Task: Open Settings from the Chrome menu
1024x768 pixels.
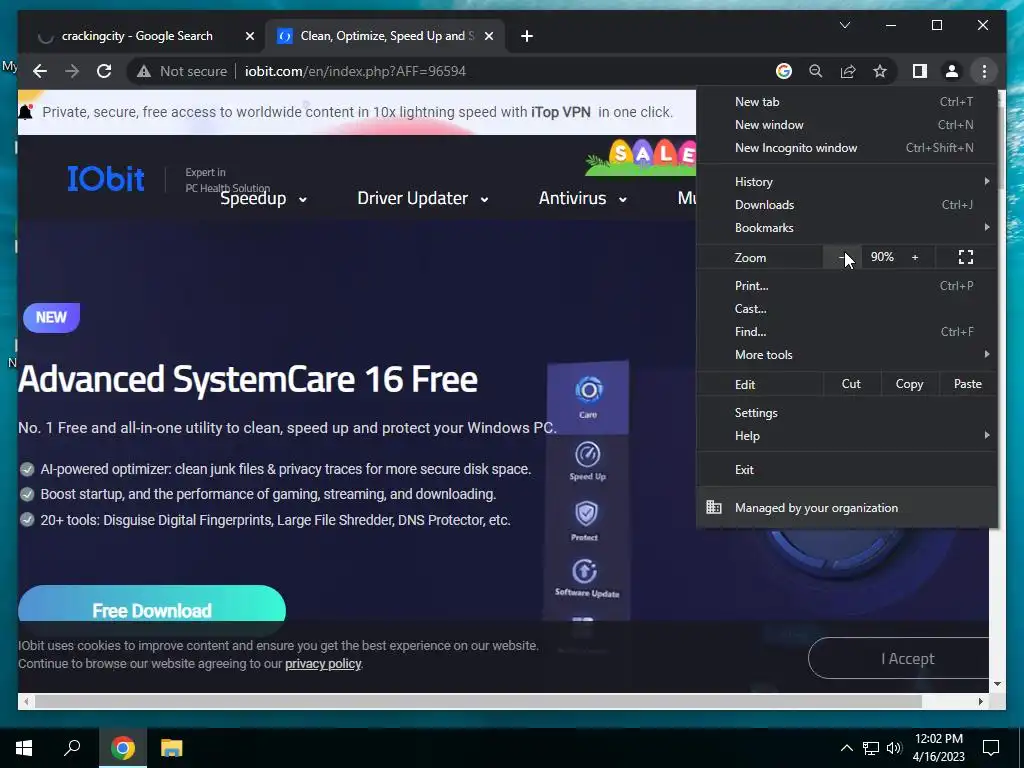Action: pos(847,413)
